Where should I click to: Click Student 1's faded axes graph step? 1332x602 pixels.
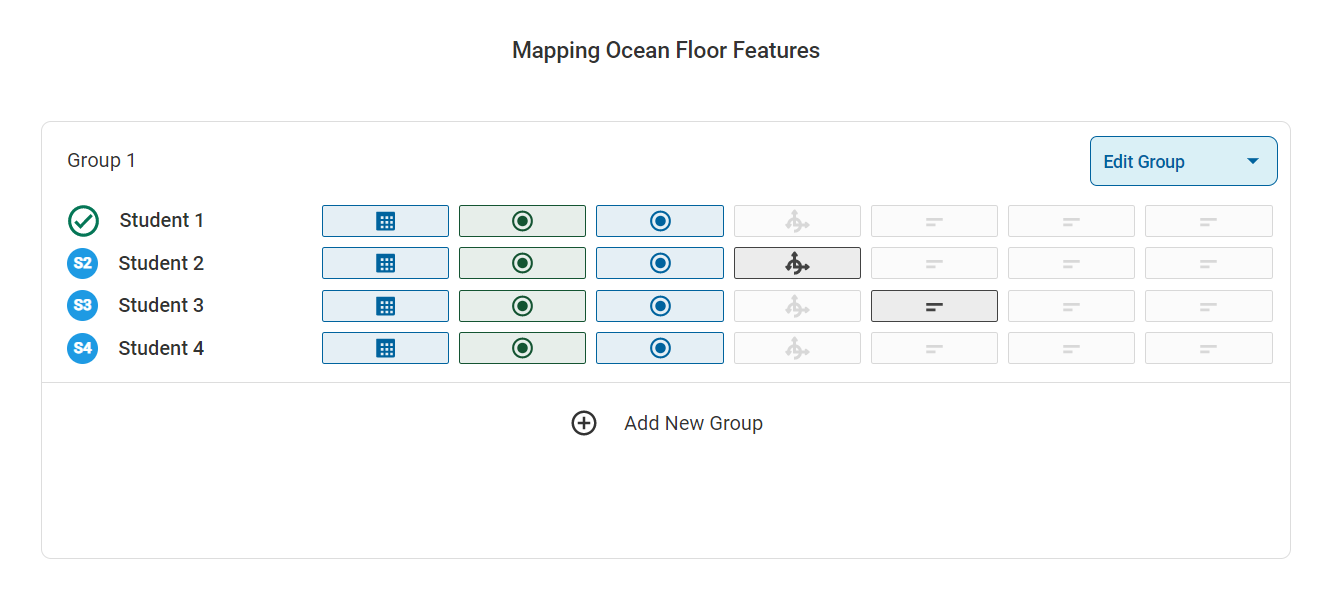(x=797, y=221)
